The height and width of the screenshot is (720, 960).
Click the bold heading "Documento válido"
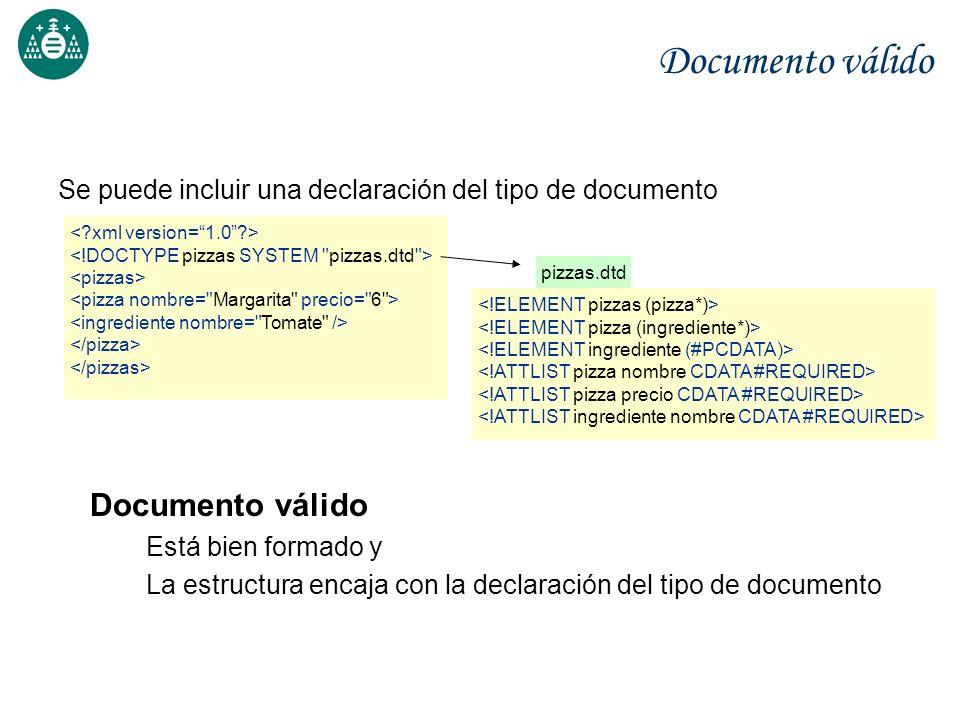(229, 506)
